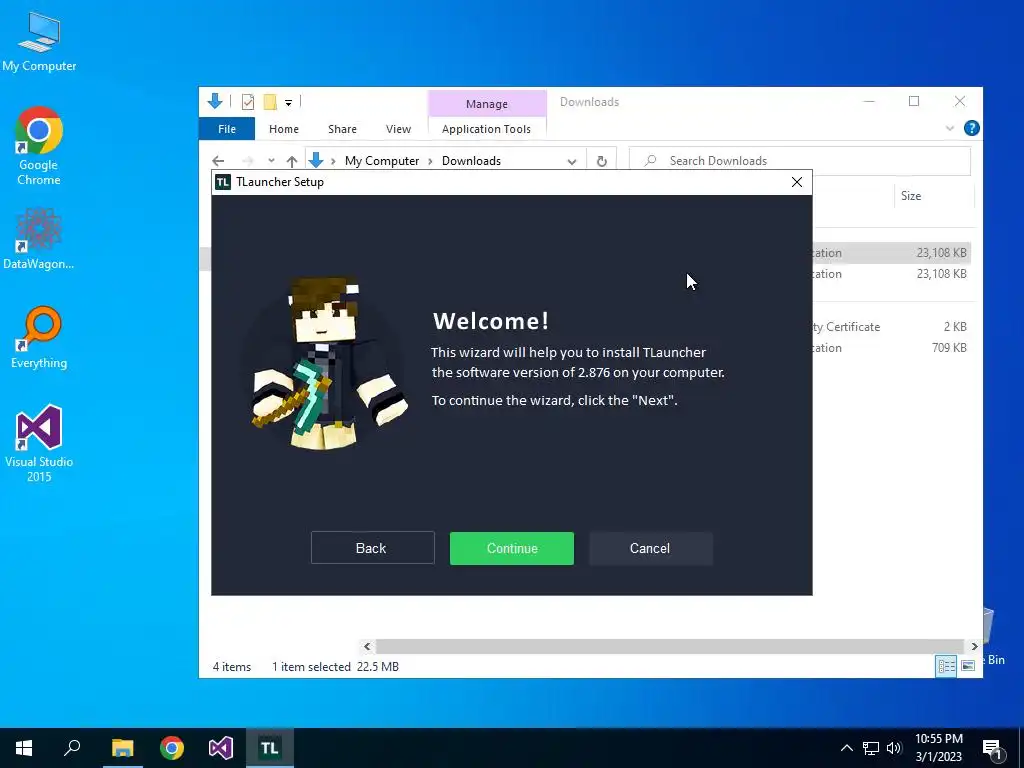Screen dimensions: 1024x768
Task: Open Visual Studio 2015 desktop shortcut
Action: pyautogui.click(x=39, y=444)
